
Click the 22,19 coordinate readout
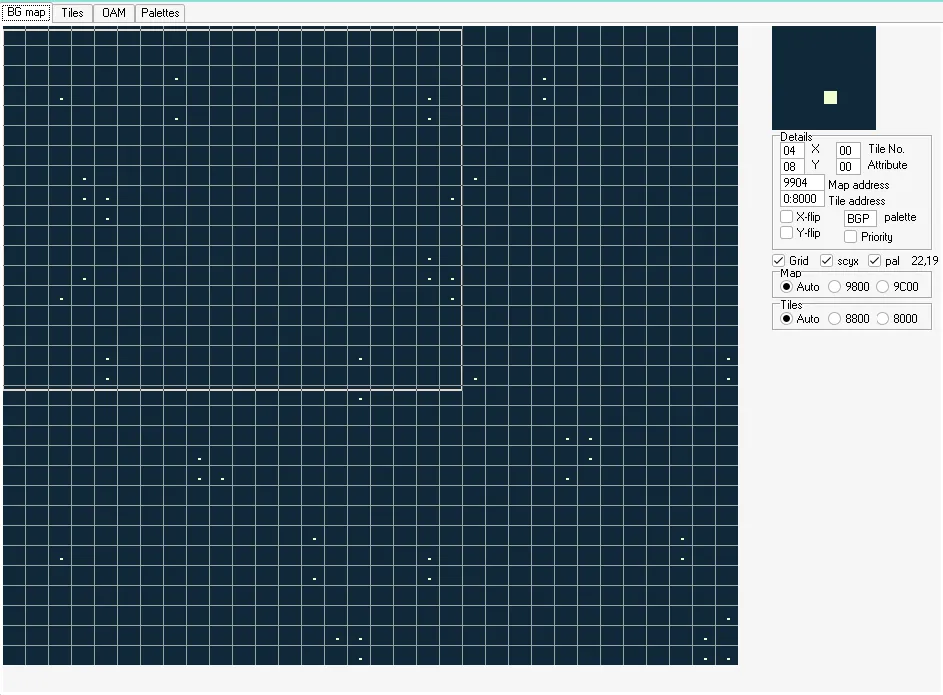tap(924, 261)
